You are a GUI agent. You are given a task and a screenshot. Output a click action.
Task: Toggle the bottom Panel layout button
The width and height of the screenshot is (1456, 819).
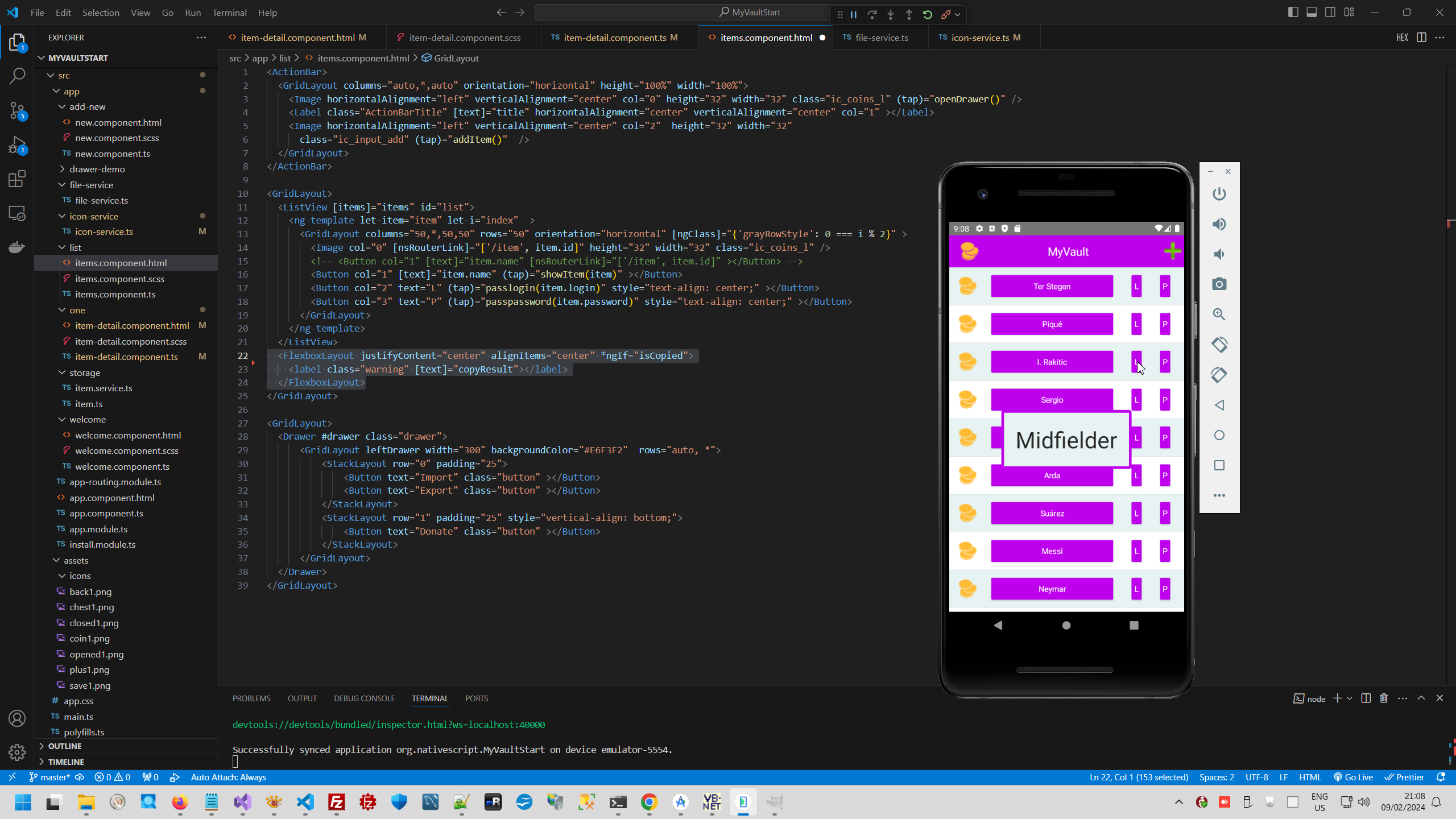(1312, 13)
